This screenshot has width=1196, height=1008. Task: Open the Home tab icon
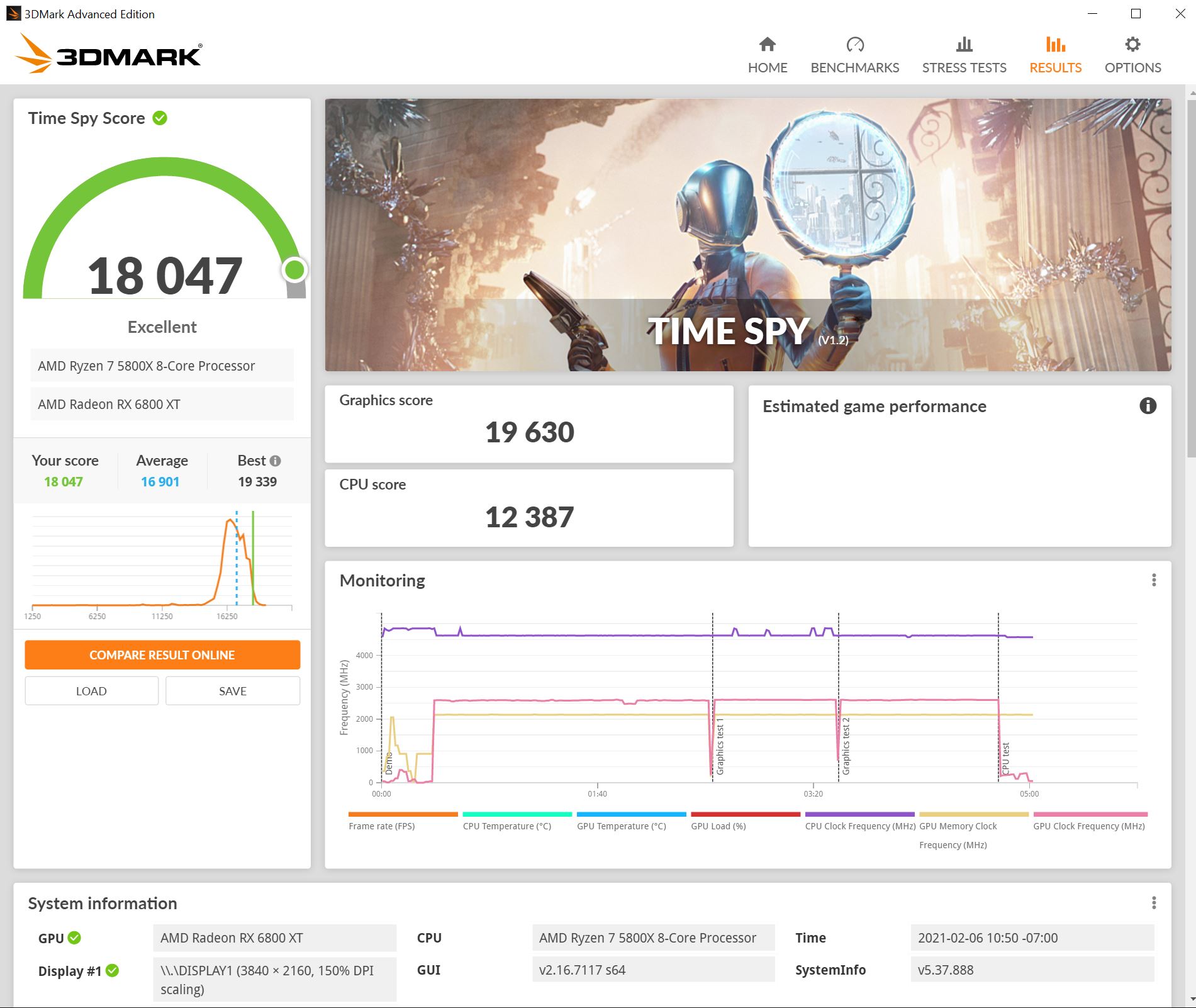click(767, 45)
